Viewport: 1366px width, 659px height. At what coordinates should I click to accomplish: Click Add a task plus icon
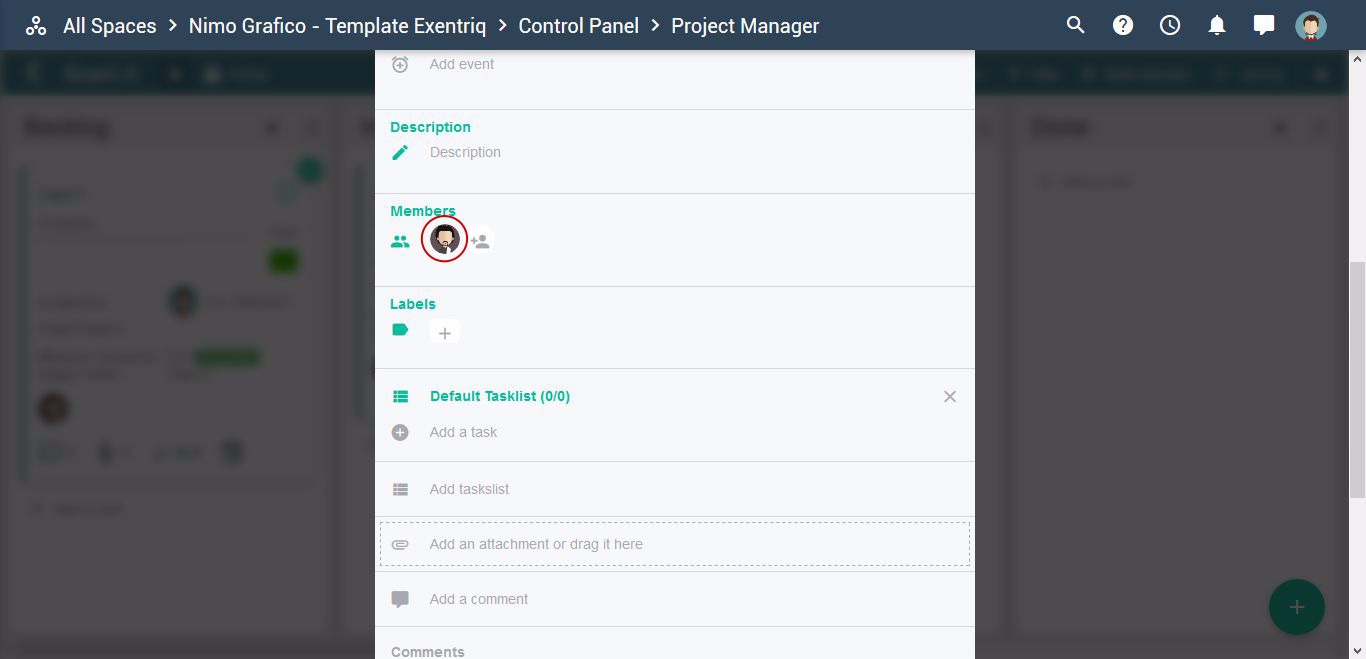coord(400,433)
